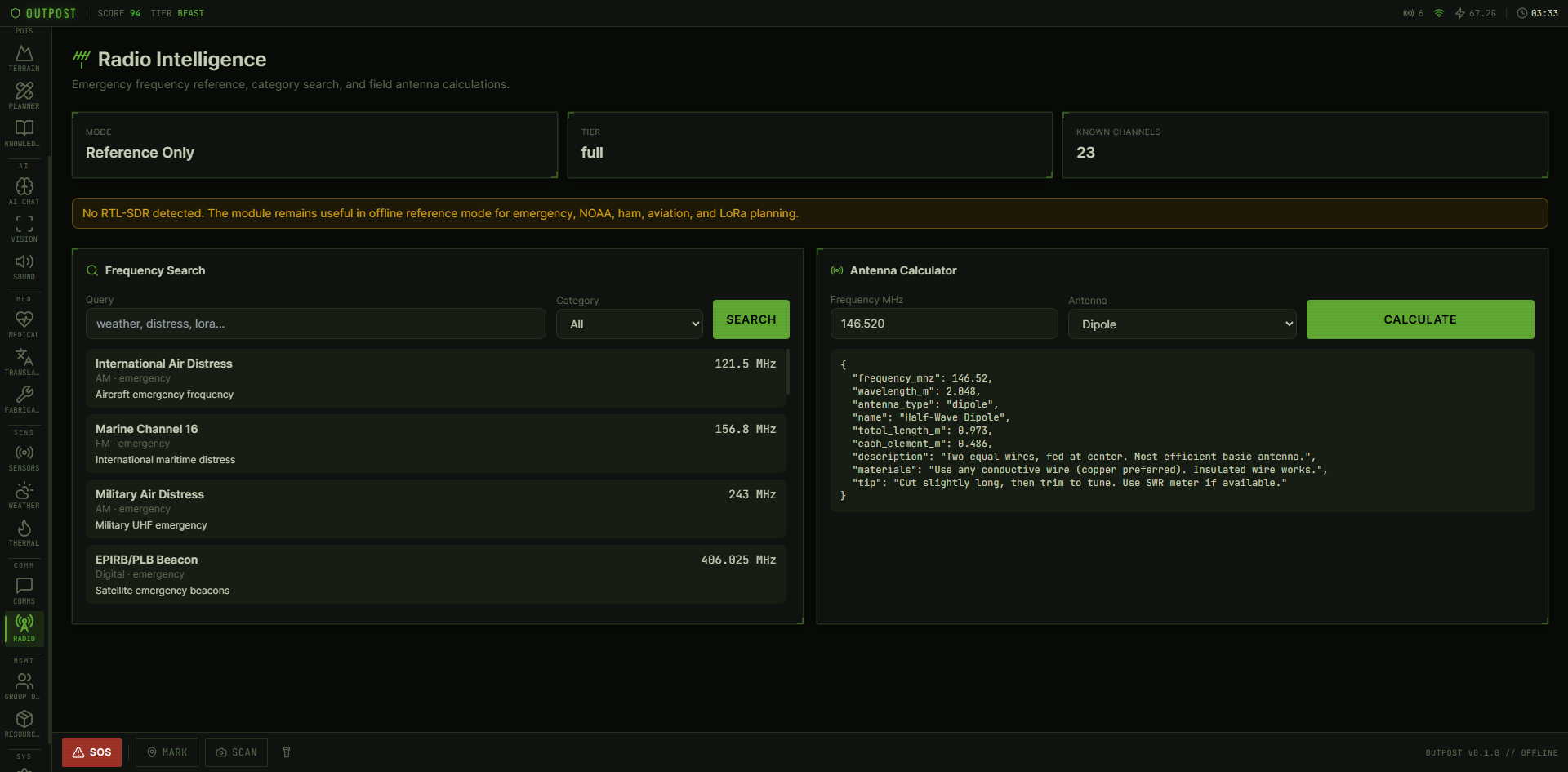Image resolution: width=1568 pixels, height=772 pixels.
Task: Open the AI Chat module
Action: pos(24,191)
